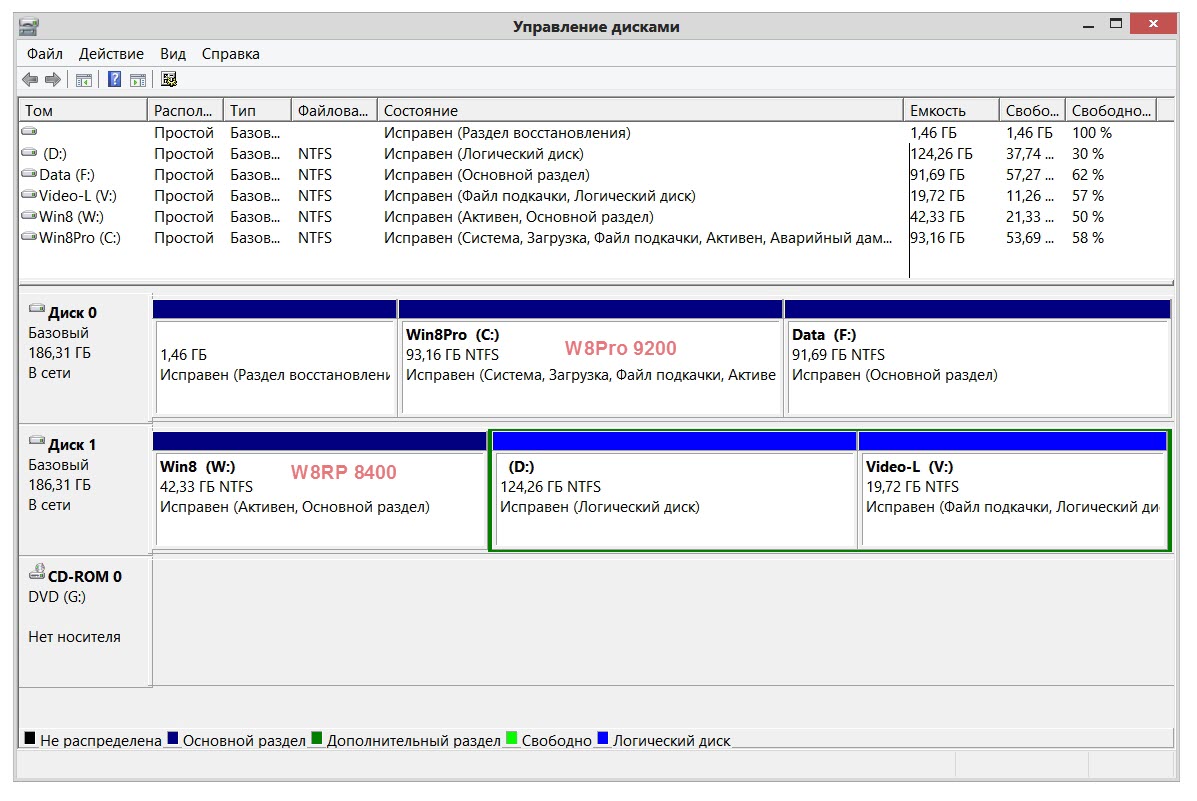Open the Действие menu
The width and height of the screenshot is (1197, 801).
click(111, 54)
